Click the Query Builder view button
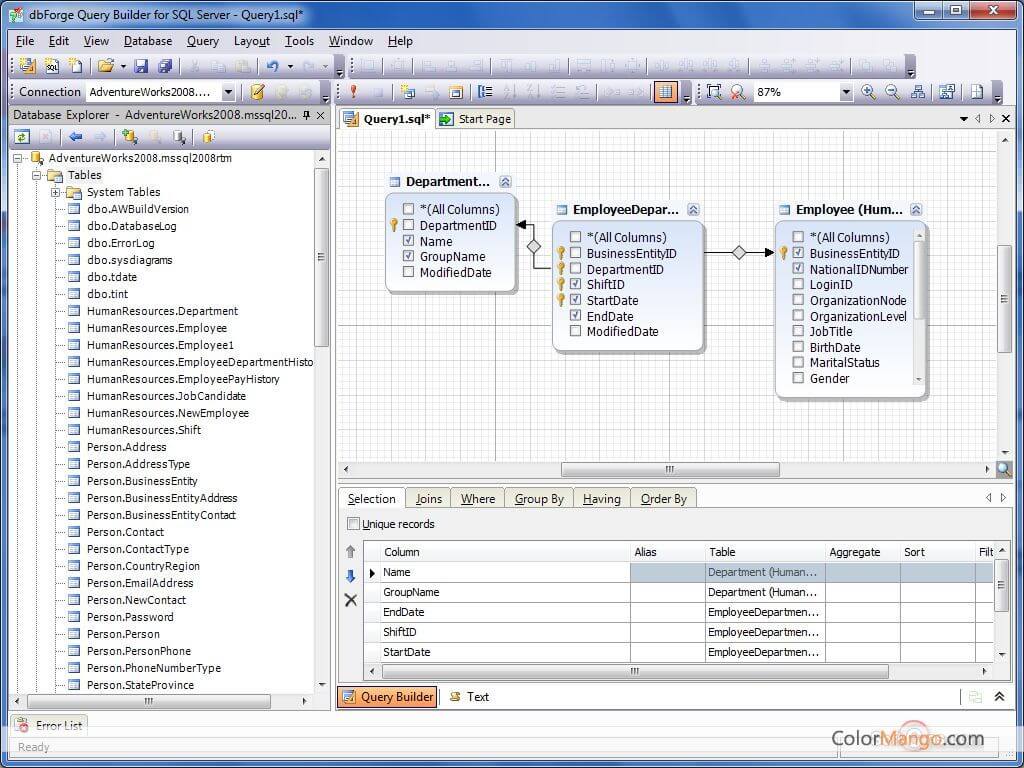The width and height of the screenshot is (1024, 768). 387,697
